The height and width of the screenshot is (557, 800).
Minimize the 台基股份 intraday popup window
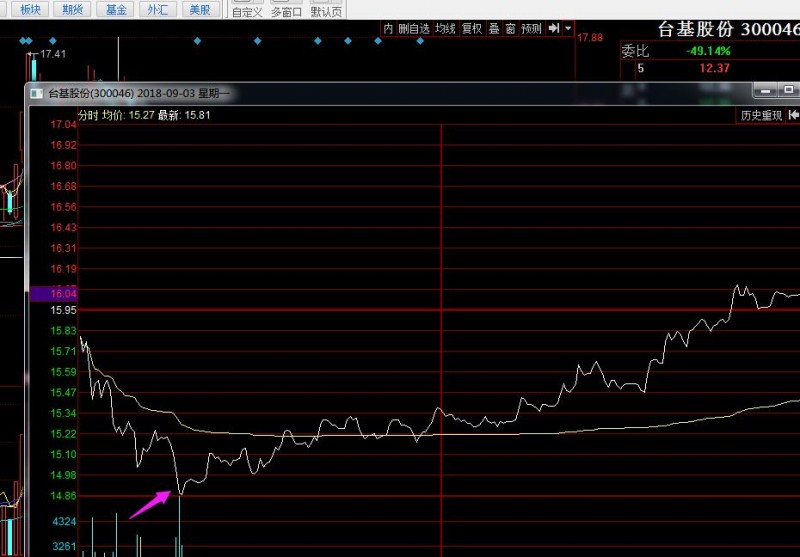click(x=765, y=90)
